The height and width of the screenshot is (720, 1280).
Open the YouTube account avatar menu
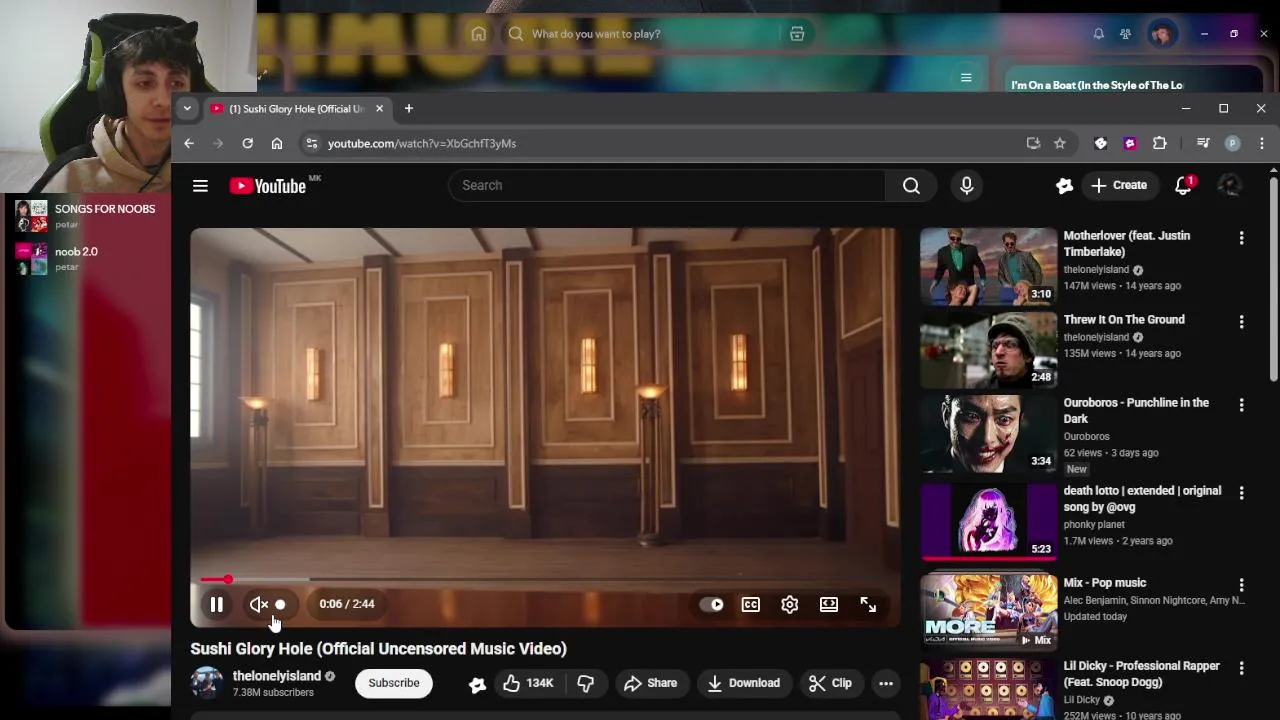point(1230,185)
